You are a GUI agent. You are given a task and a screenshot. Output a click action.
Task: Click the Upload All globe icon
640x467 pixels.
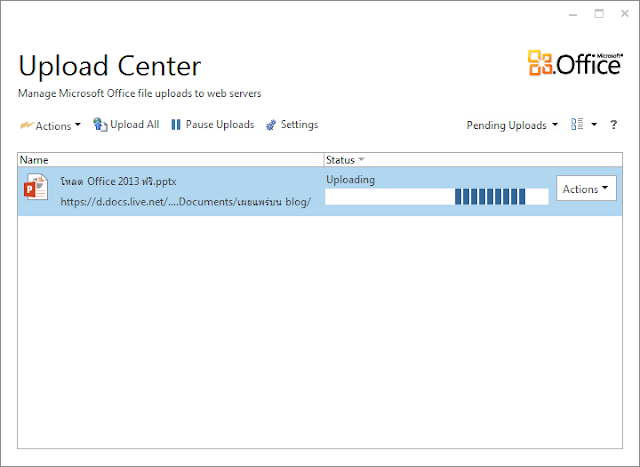tap(100, 125)
